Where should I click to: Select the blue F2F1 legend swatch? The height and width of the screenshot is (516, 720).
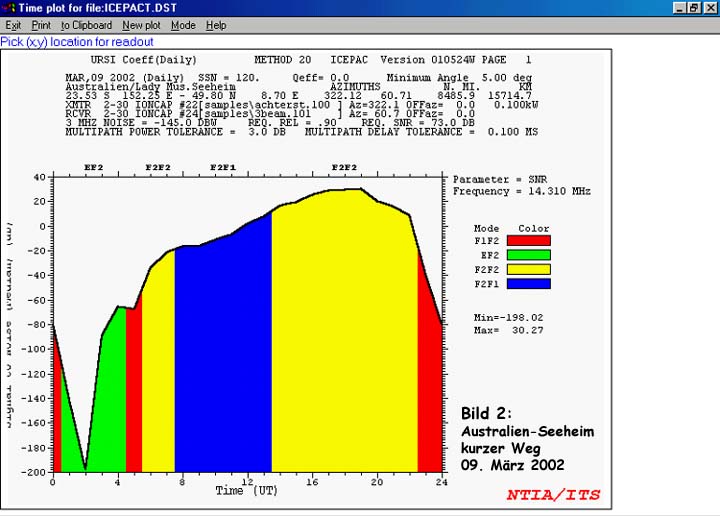point(528,283)
